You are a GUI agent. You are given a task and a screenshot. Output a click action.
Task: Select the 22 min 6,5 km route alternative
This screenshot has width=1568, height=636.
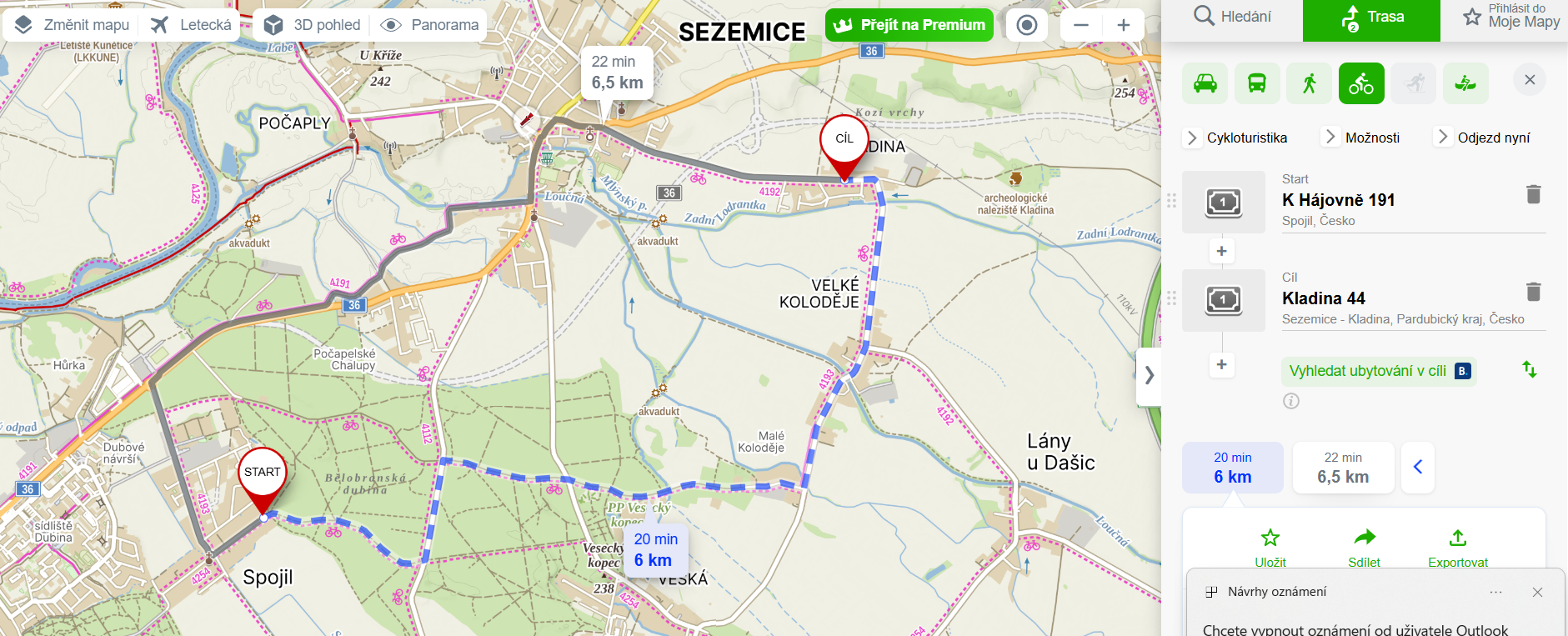click(1343, 468)
